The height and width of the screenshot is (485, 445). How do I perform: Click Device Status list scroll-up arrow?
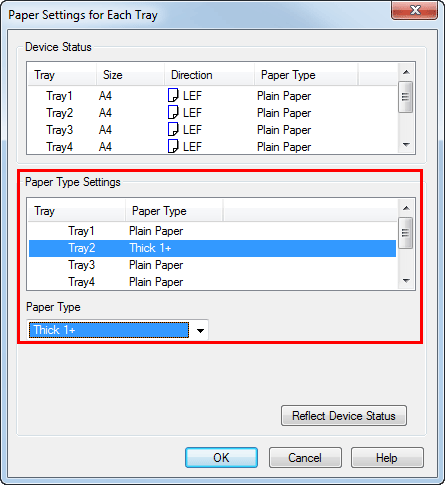tap(406, 72)
